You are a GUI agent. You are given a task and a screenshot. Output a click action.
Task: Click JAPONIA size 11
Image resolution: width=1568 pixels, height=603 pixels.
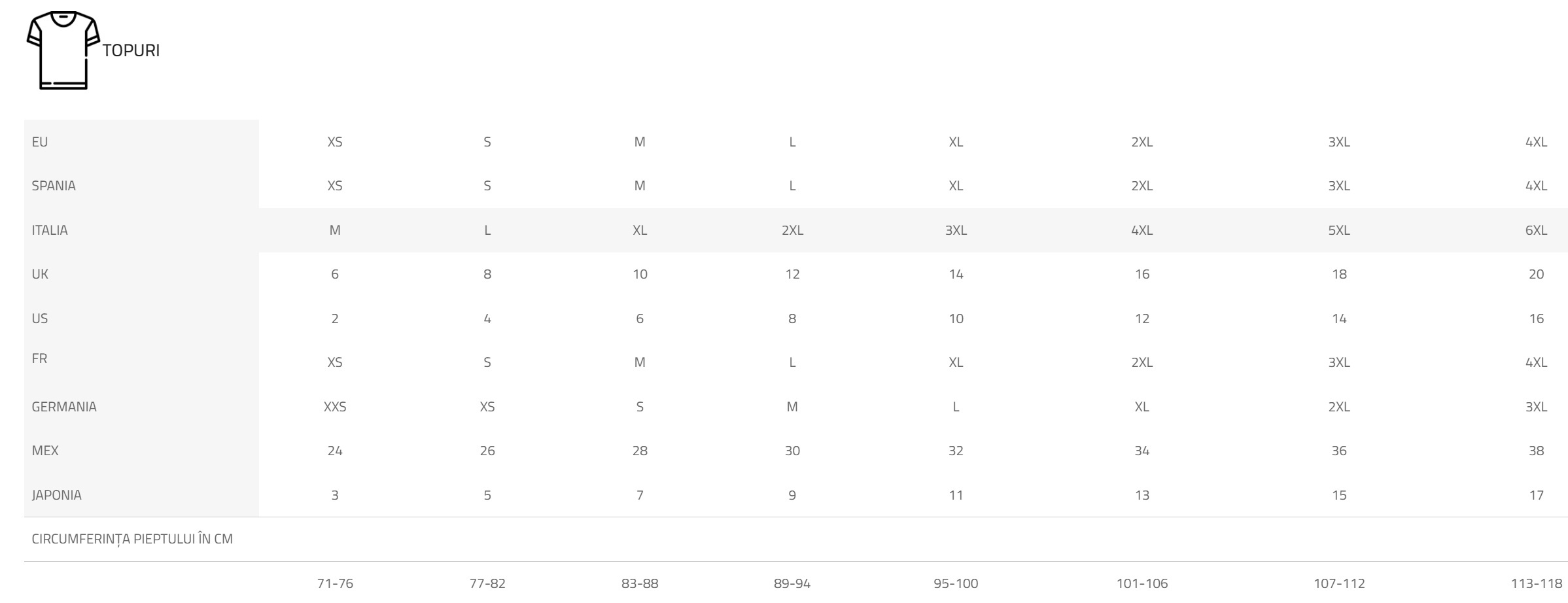tap(956, 495)
